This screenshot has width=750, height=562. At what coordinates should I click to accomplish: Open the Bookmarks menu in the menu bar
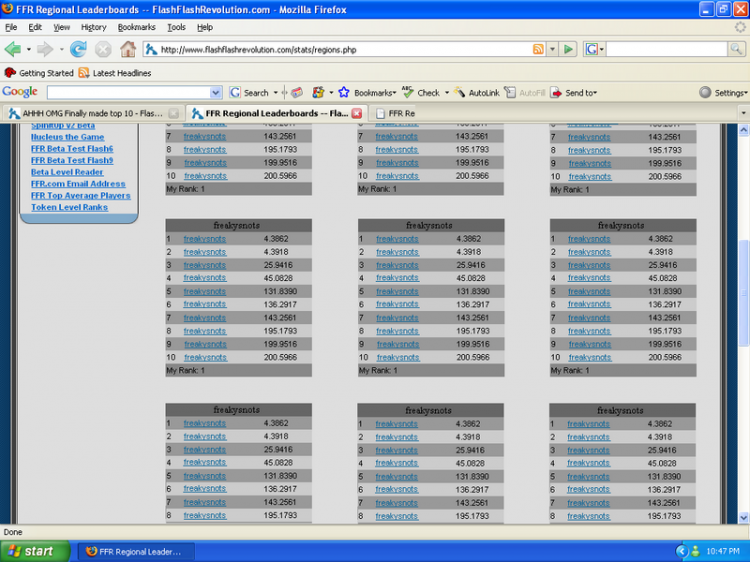[136, 27]
